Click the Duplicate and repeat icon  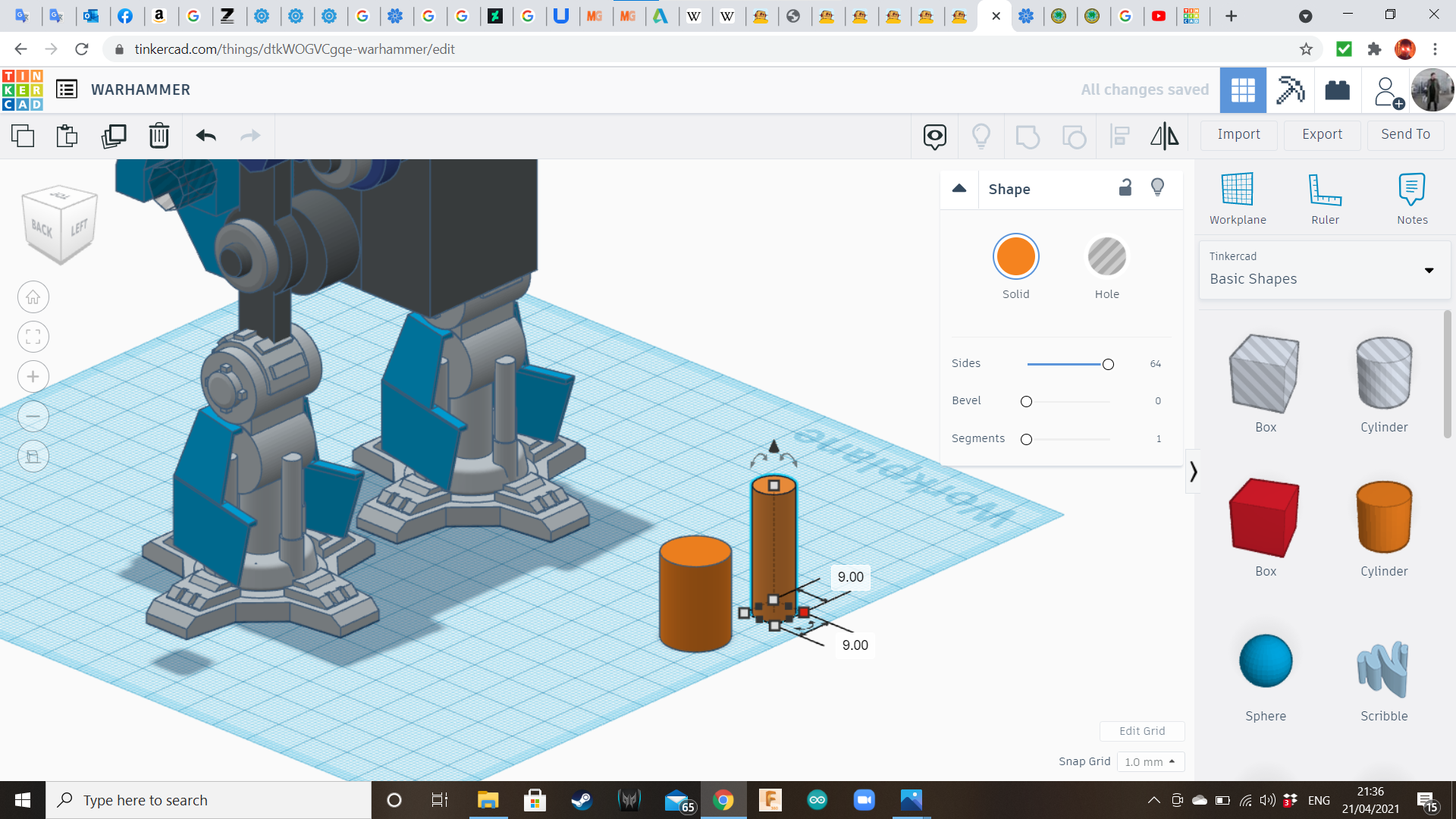(x=114, y=136)
